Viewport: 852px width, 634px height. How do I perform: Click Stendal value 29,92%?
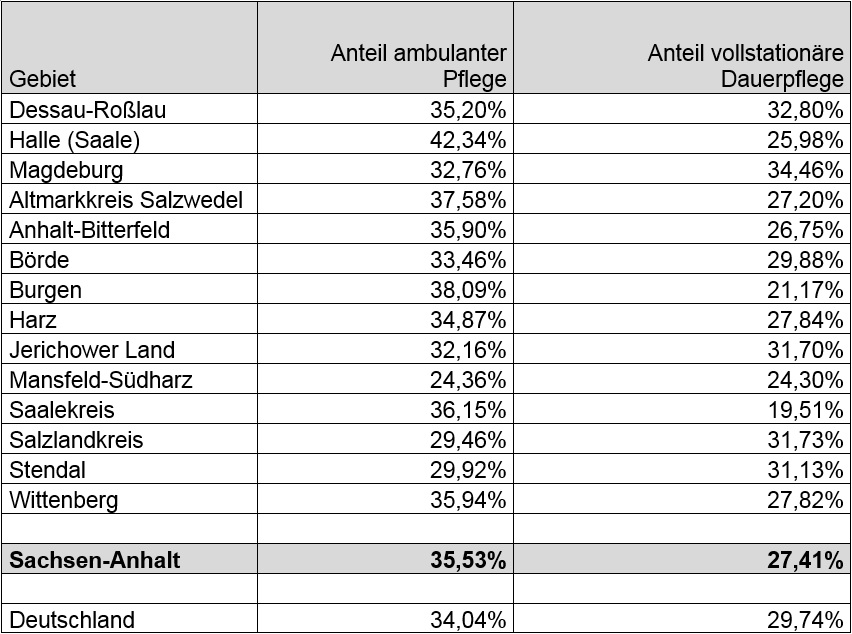(x=467, y=470)
